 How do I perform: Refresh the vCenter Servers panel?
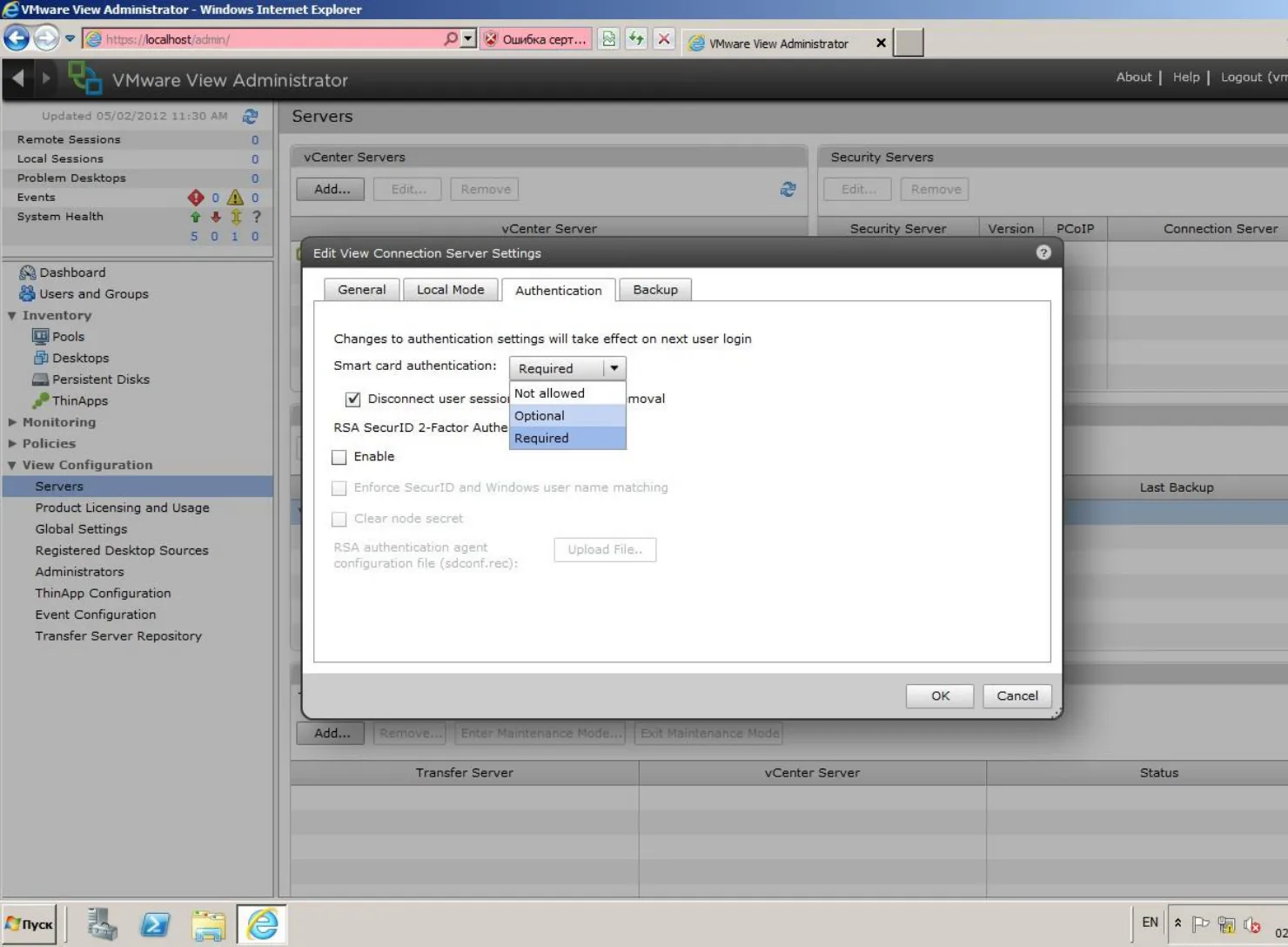click(x=788, y=189)
